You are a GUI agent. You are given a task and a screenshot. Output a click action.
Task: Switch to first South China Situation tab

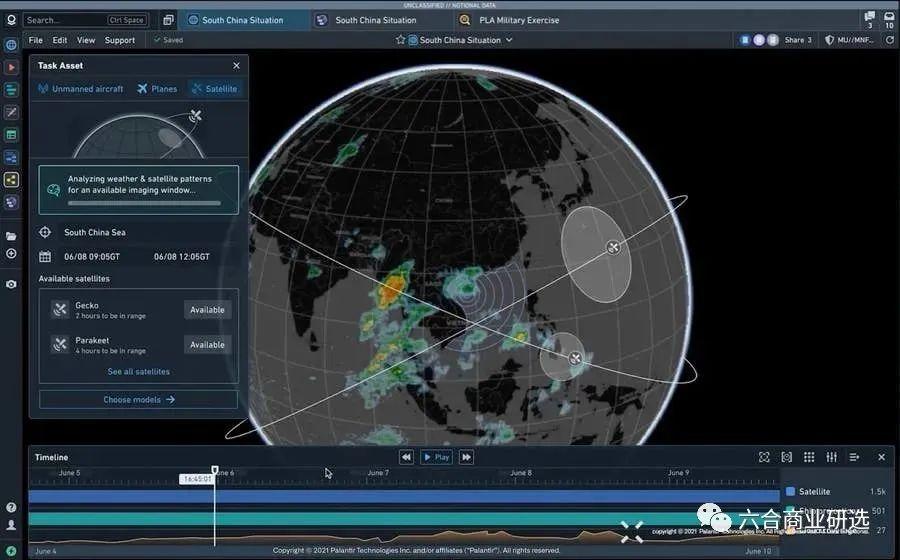(x=242, y=20)
